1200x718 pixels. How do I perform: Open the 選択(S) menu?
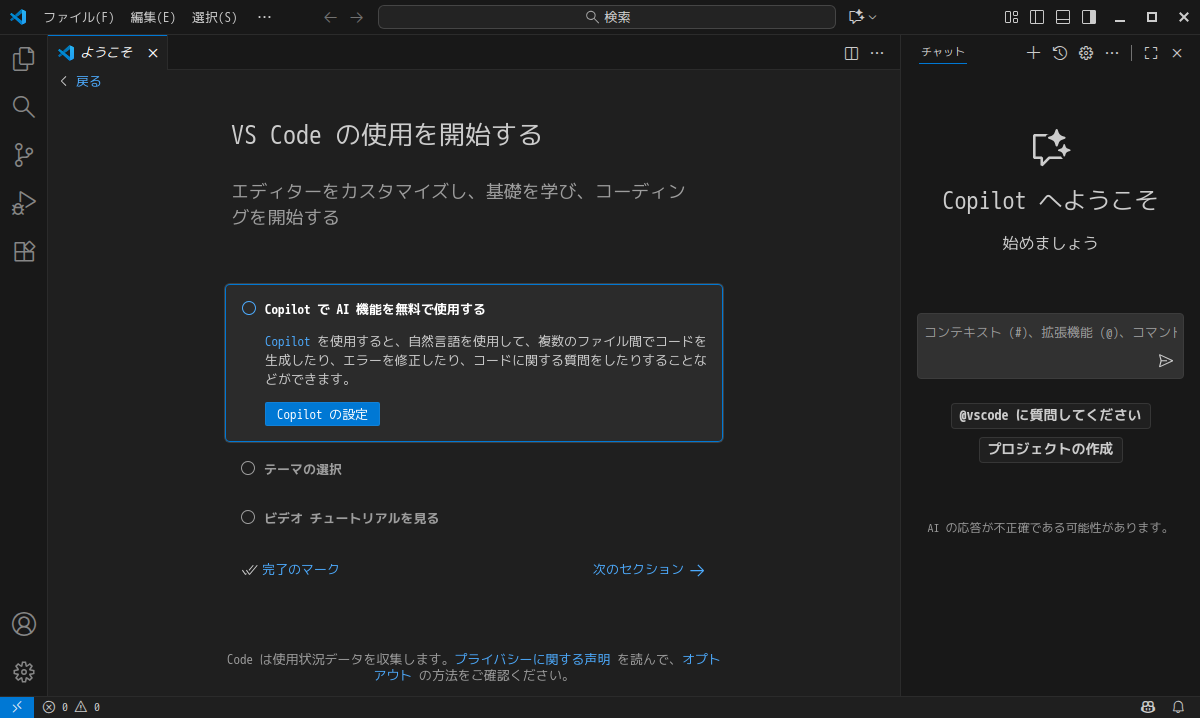(215, 17)
